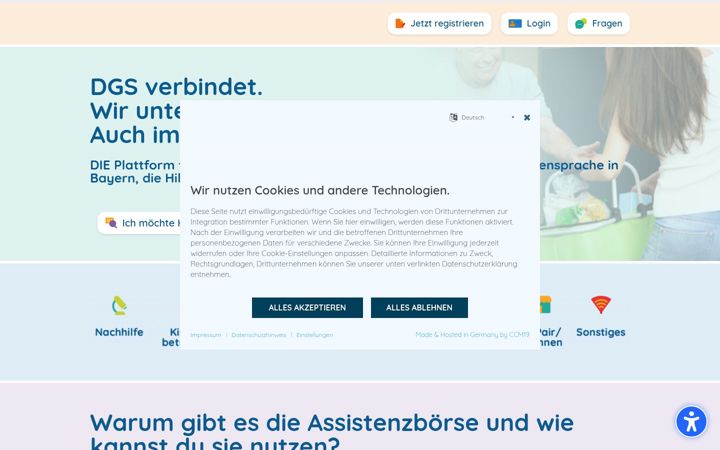720x450 pixels.
Task: Open cookie Einstellungen link
Action: pyautogui.click(x=315, y=335)
